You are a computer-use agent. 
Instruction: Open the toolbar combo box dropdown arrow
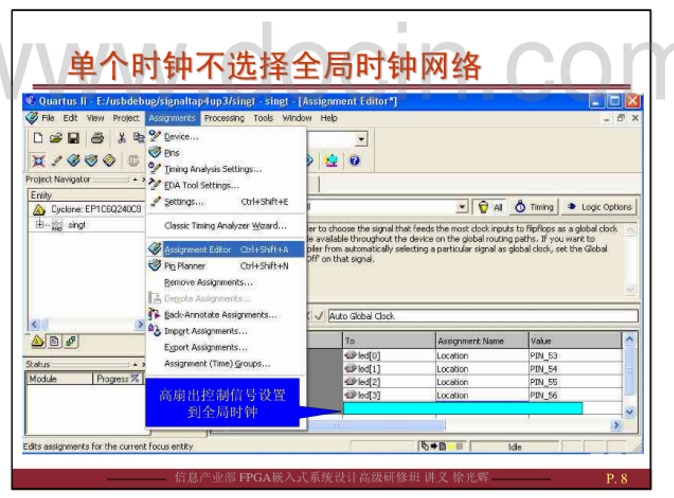[x=361, y=139]
